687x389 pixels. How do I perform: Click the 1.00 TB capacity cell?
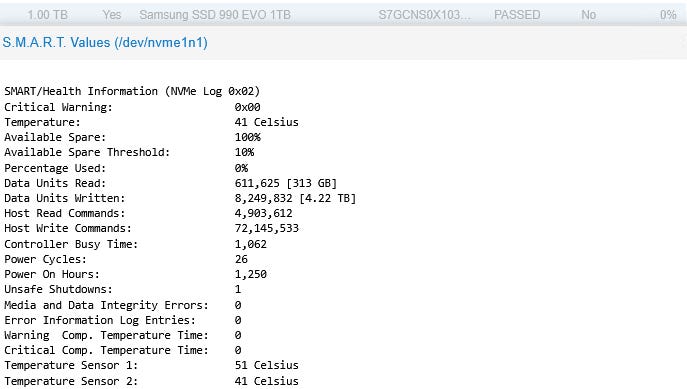pyautogui.click(x=47, y=15)
